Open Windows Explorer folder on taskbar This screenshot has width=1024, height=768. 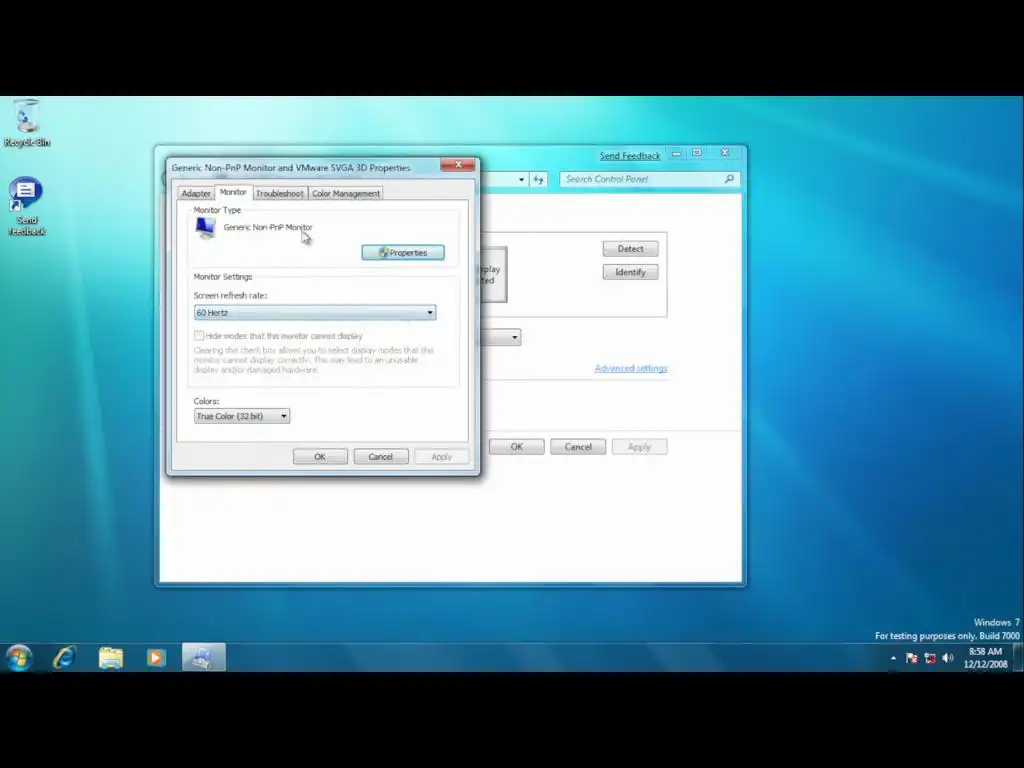[111, 658]
